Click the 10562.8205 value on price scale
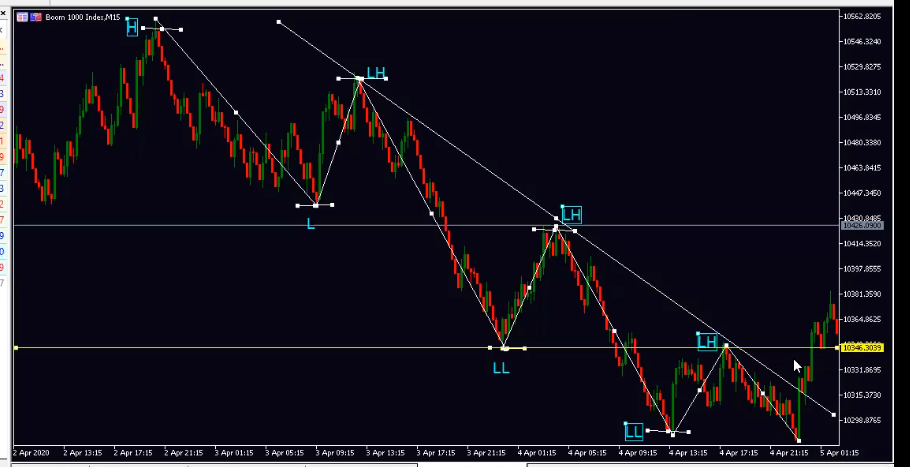Viewport: 910px width, 467px height. click(x=862, y=17)
